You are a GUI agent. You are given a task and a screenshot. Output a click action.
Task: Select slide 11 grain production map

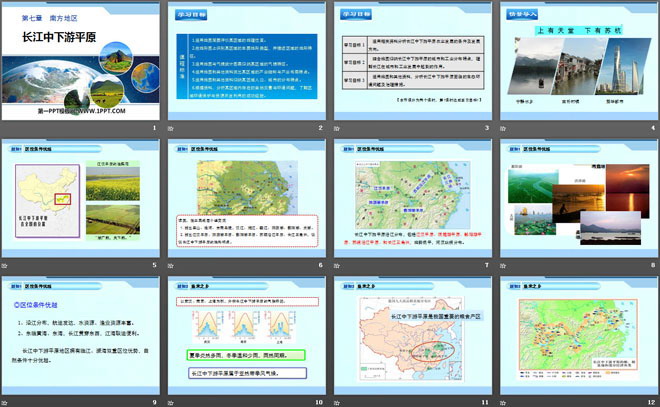411,340
